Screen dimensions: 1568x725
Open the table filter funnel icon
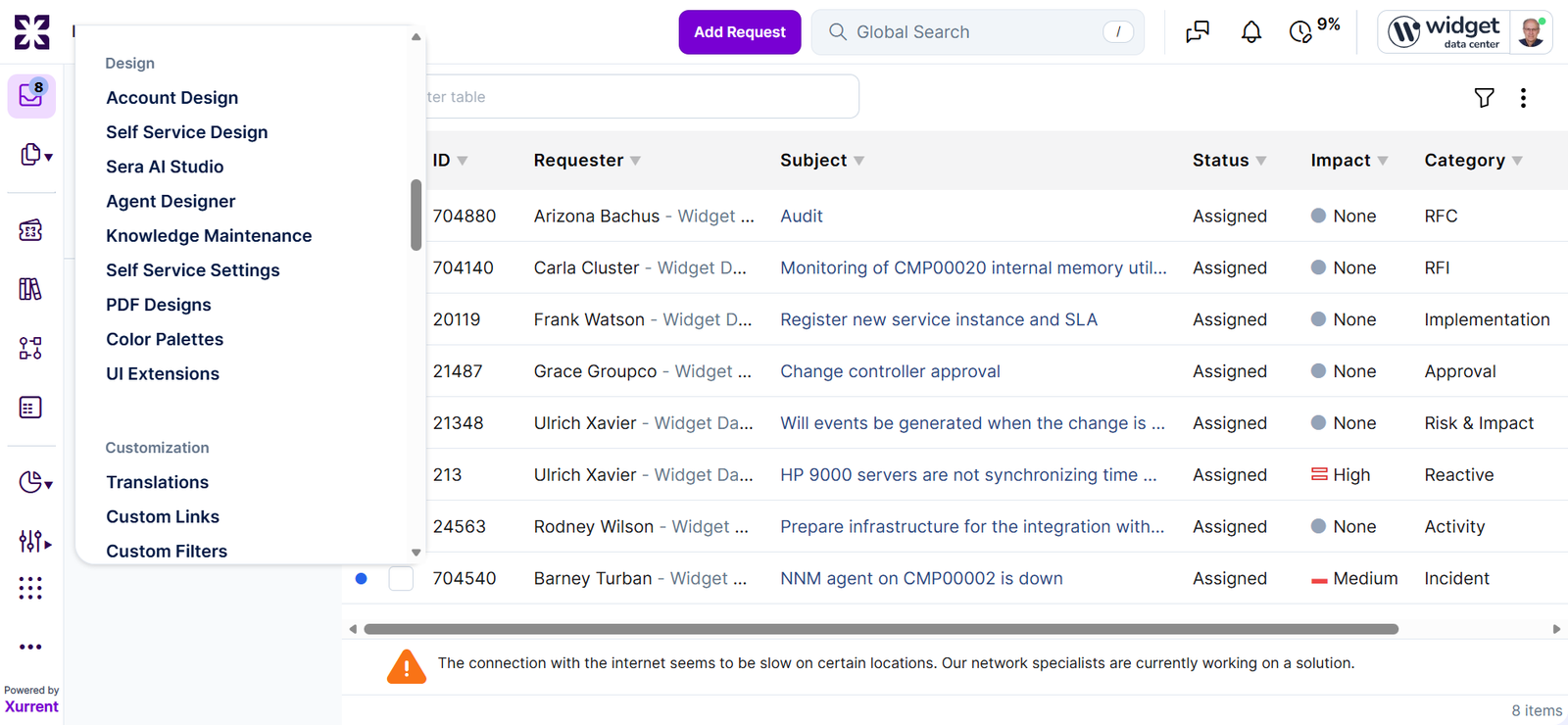point(1484,97)
